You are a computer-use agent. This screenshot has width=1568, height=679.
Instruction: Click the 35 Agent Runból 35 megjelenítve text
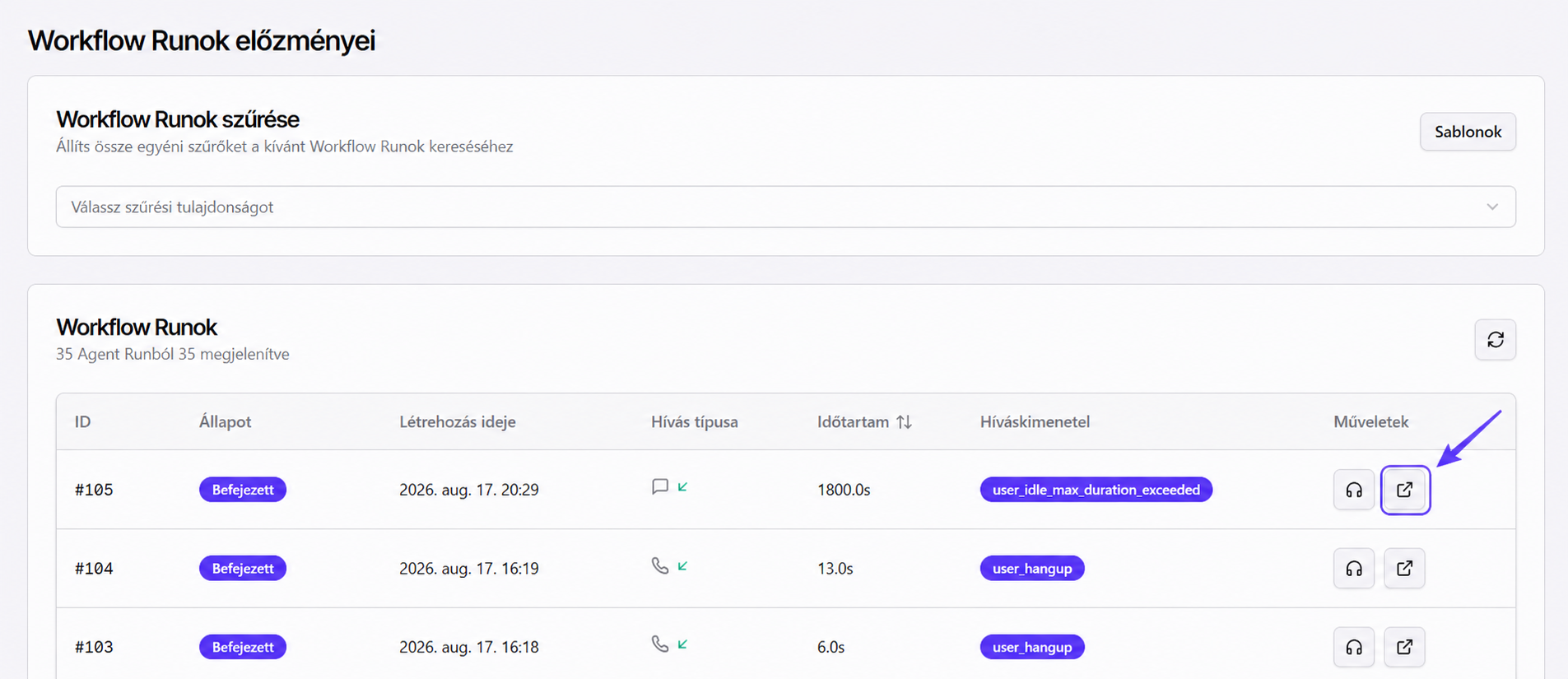(173, 354)
